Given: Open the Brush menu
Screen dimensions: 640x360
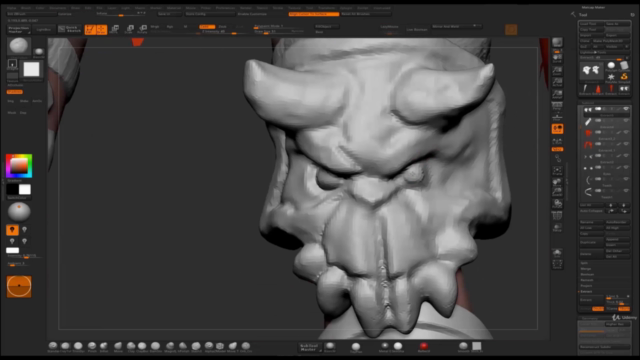Looking at the screenshot, I should pyautogui.click(x=26, y=8).
